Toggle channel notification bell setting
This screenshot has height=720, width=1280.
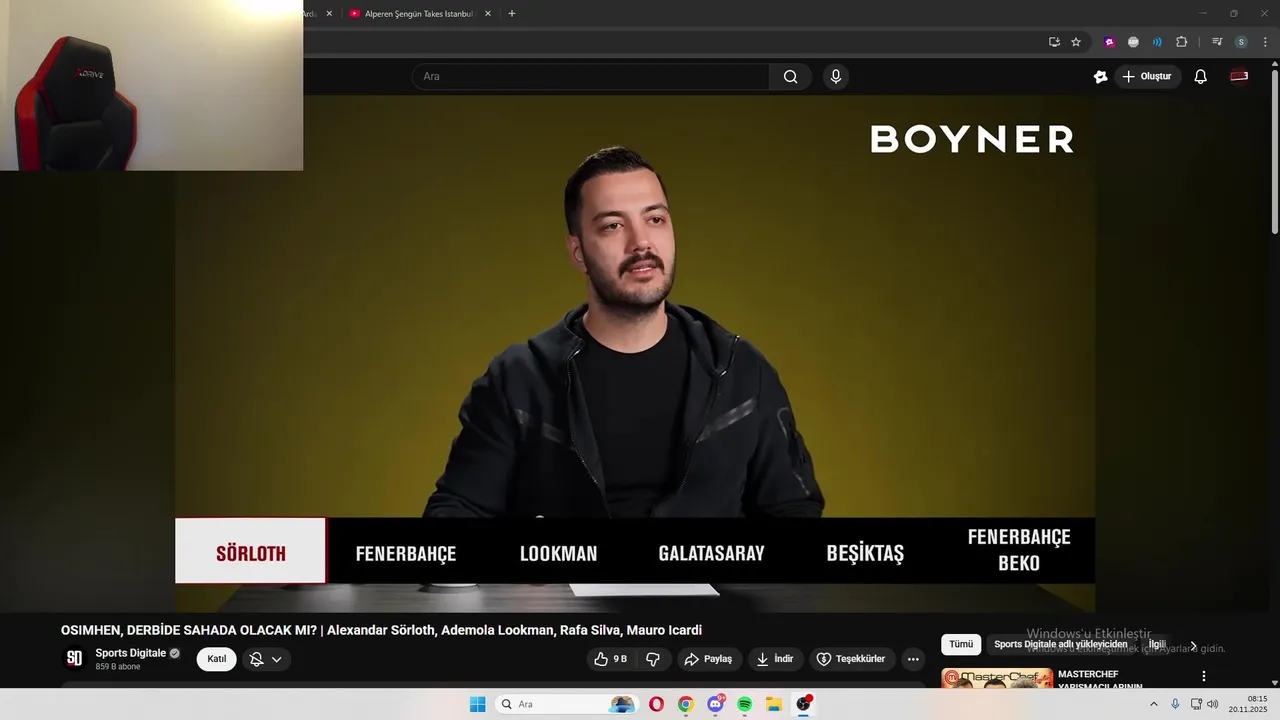266,659
